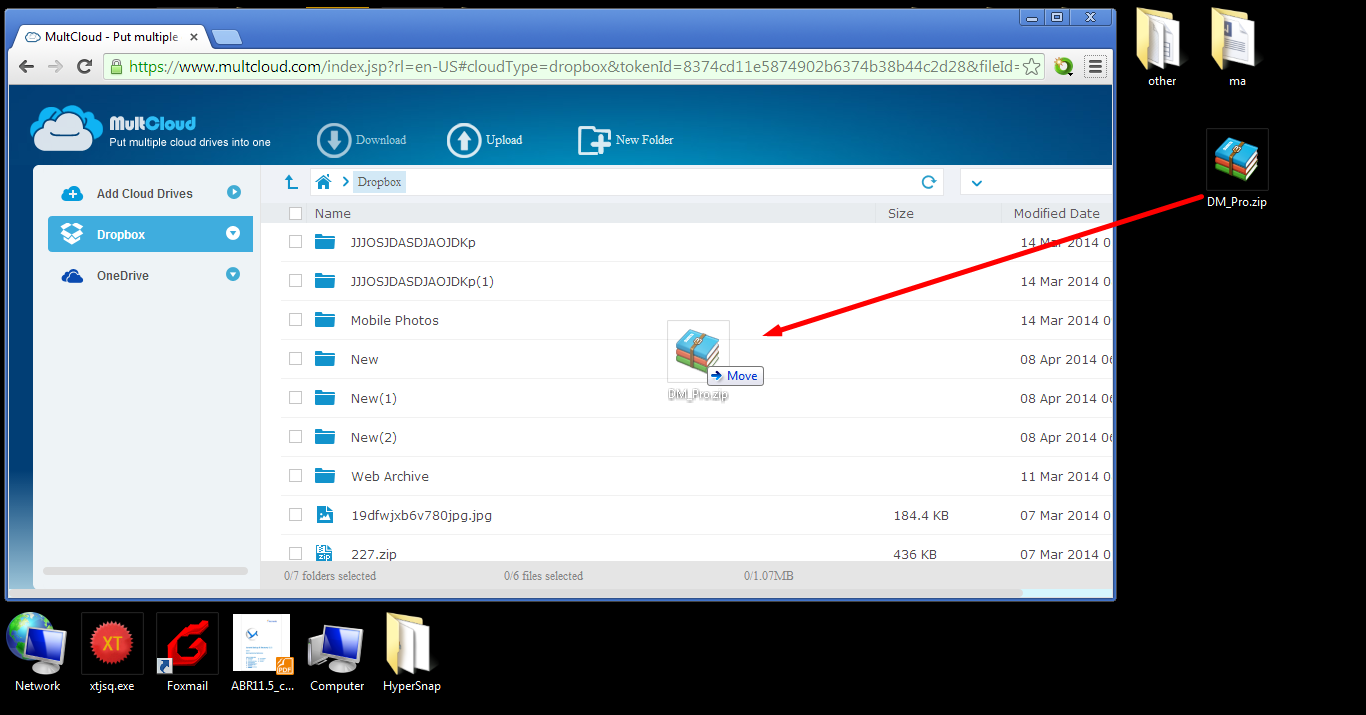
Task: Select Foxmail desktop shortcut
Action: 187,653
